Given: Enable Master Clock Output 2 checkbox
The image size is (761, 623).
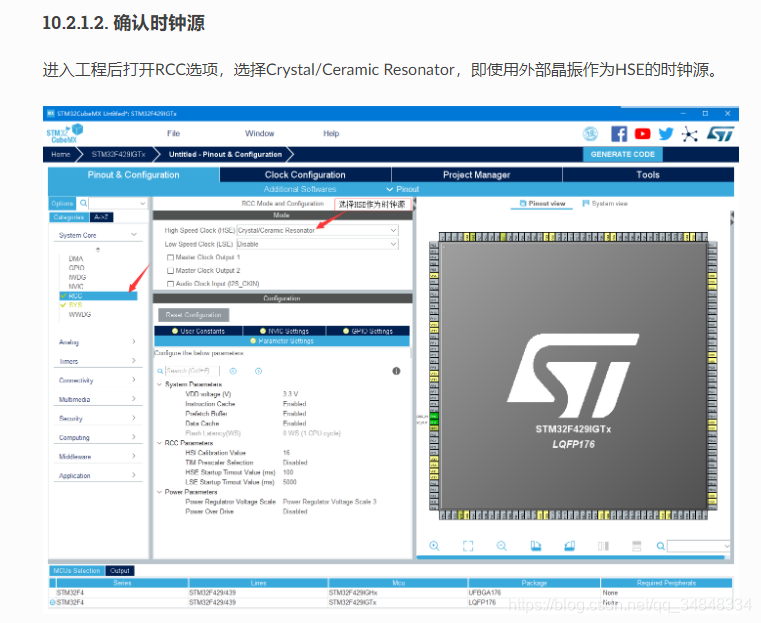Looking at the screenshot, I should tap(170, 270).
